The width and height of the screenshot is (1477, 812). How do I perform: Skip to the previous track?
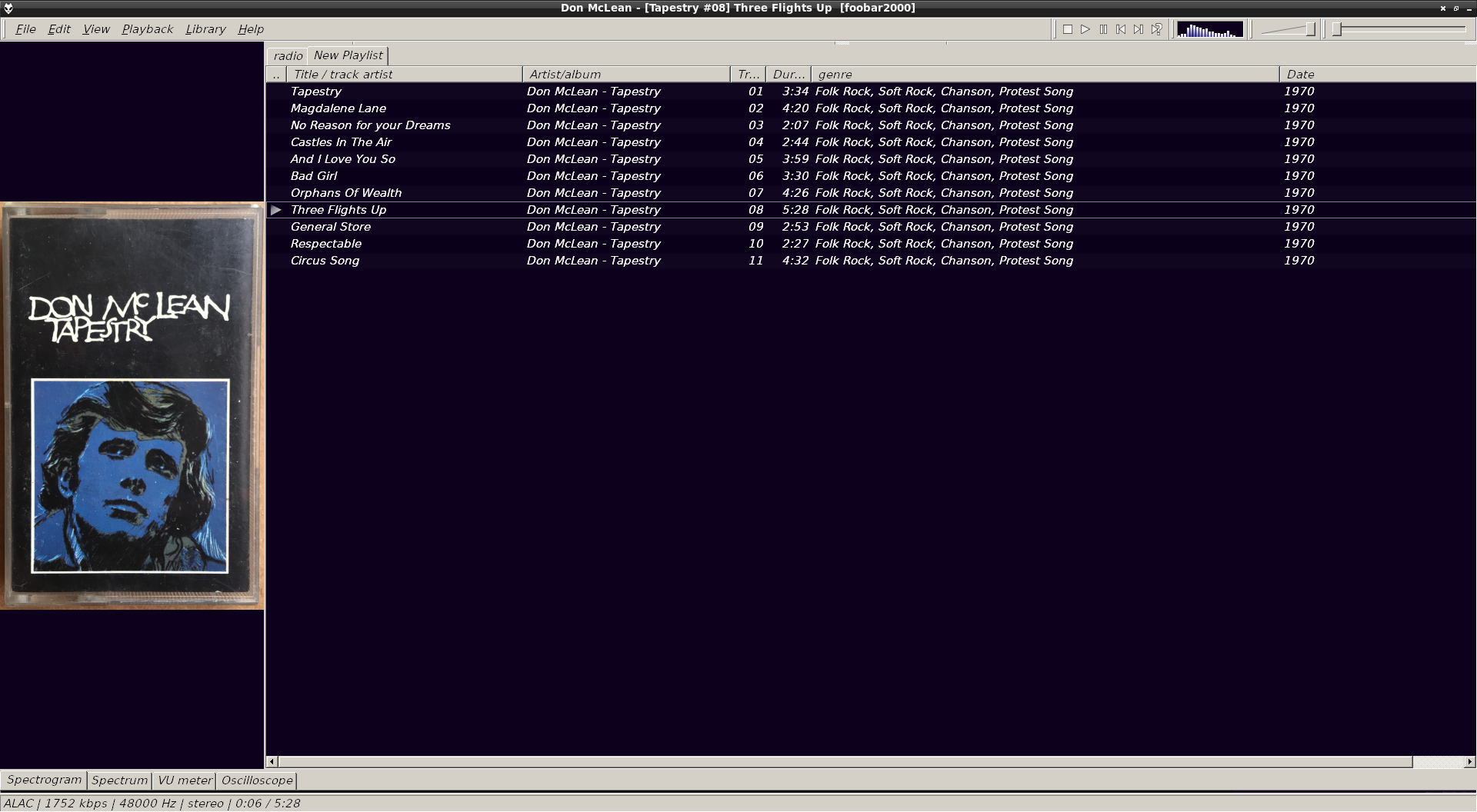click(x=1121, y=29)
